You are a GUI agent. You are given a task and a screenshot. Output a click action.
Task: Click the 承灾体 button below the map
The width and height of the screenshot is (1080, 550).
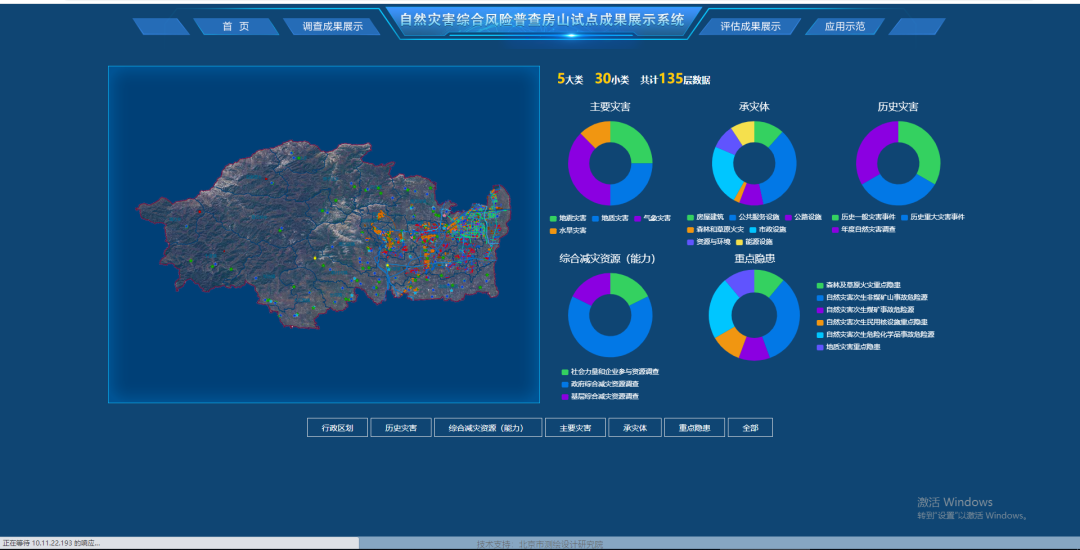click(635, 428)
